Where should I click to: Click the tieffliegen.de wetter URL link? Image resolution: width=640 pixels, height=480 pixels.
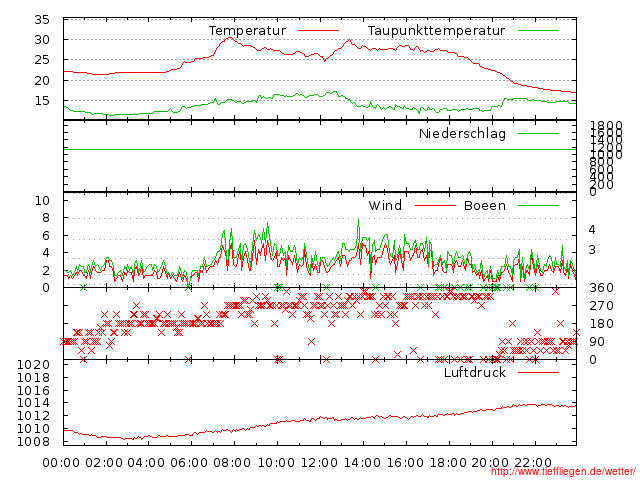pos(563,472)
